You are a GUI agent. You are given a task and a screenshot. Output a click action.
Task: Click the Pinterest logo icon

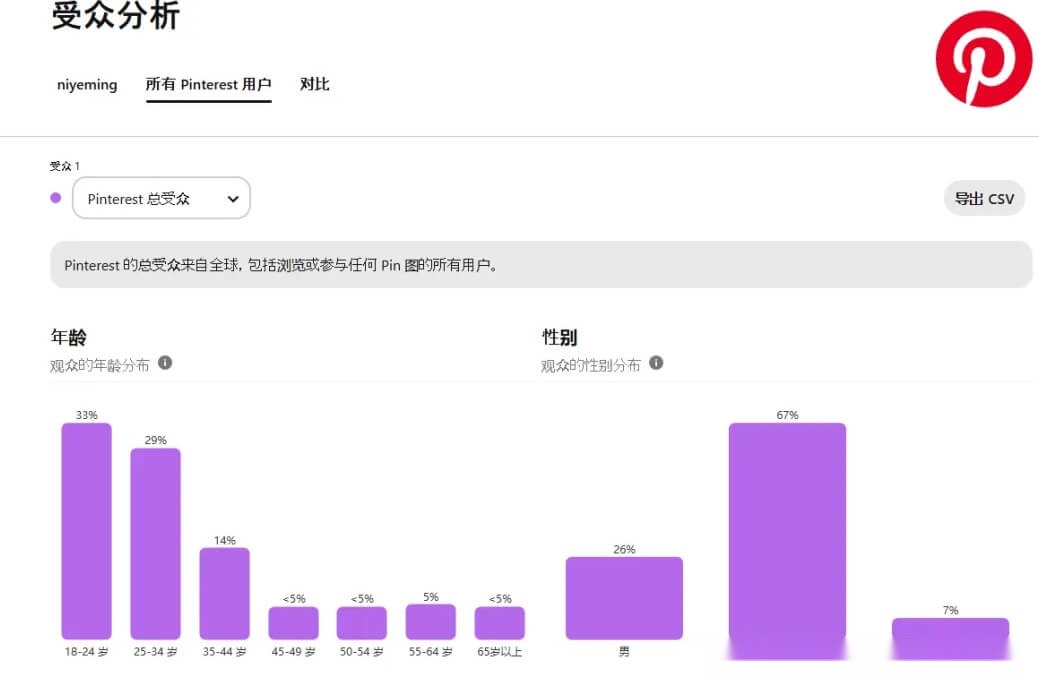(984, 58)
